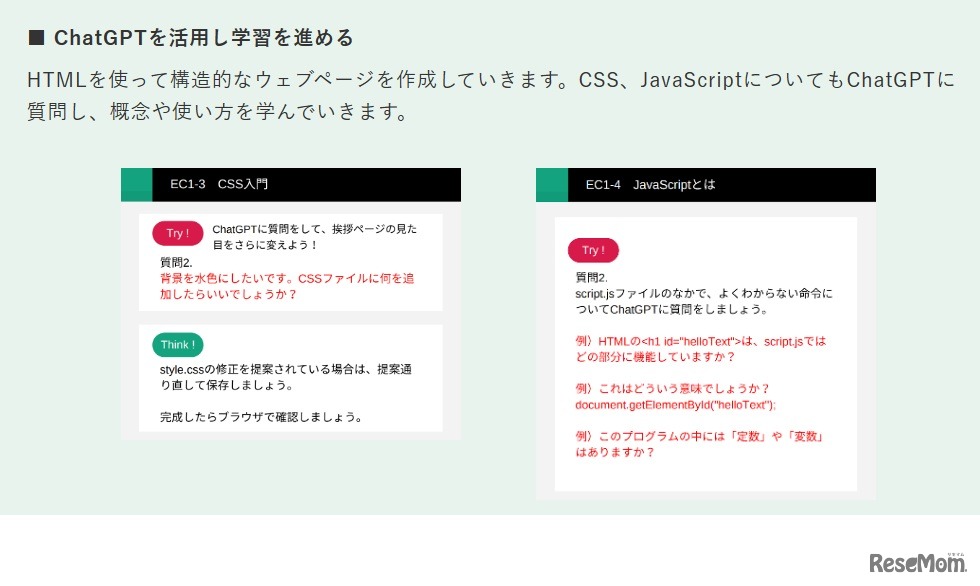Click the red Try! badge in the JavaScript slide
The image size is (980, 586).
[593, 251]
